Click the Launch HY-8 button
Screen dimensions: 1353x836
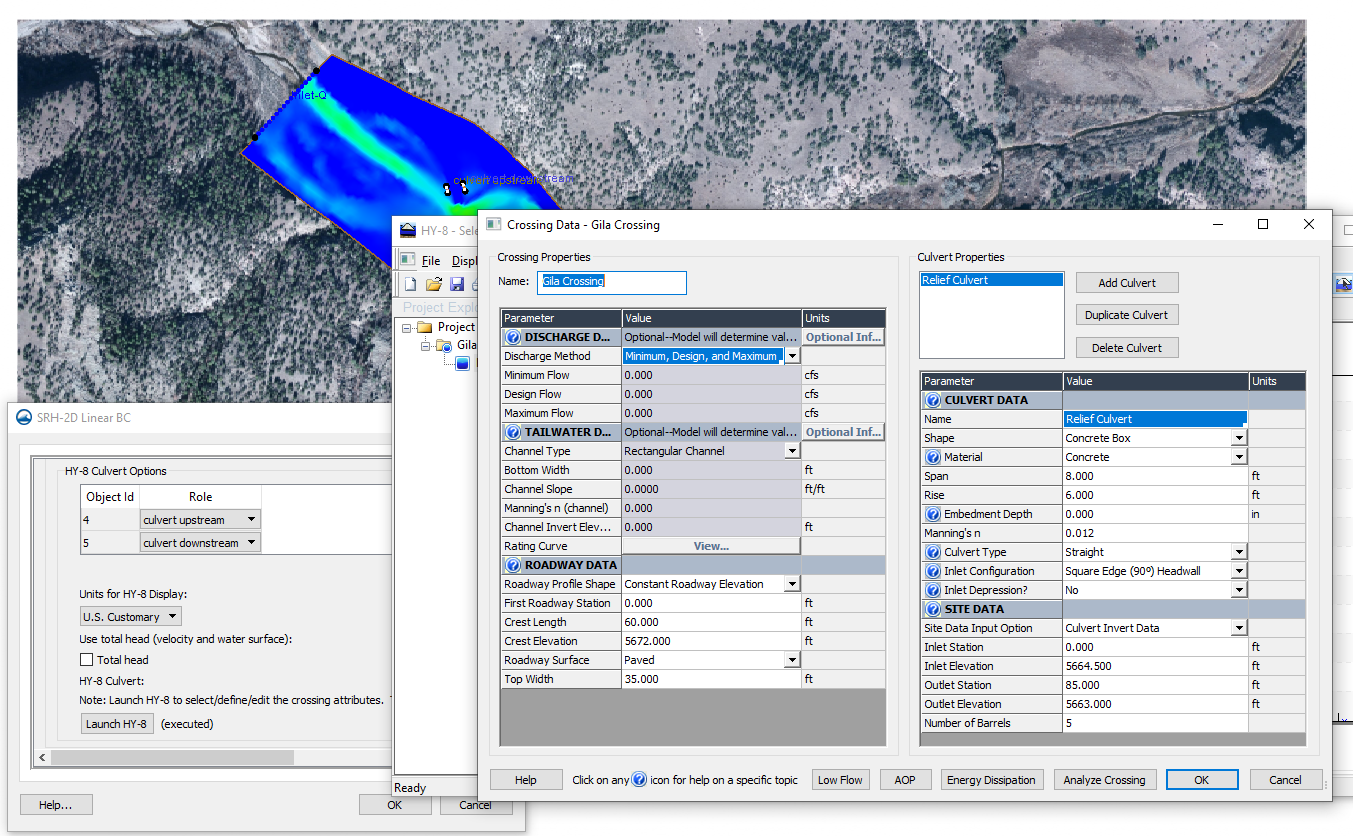117,724
